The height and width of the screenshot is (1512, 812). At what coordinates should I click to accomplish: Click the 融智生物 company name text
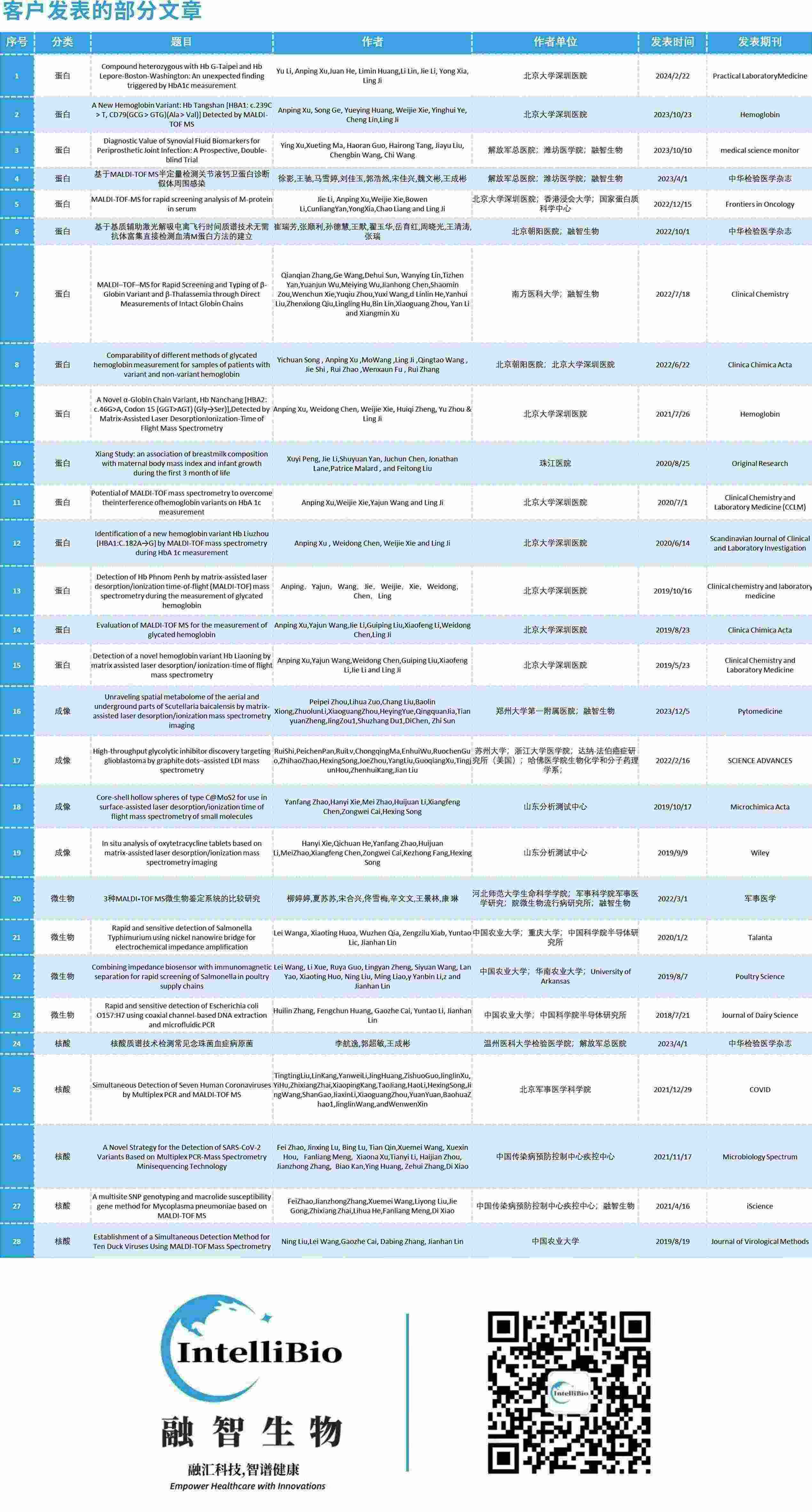pyautogui.click(x=251, y=1432)
